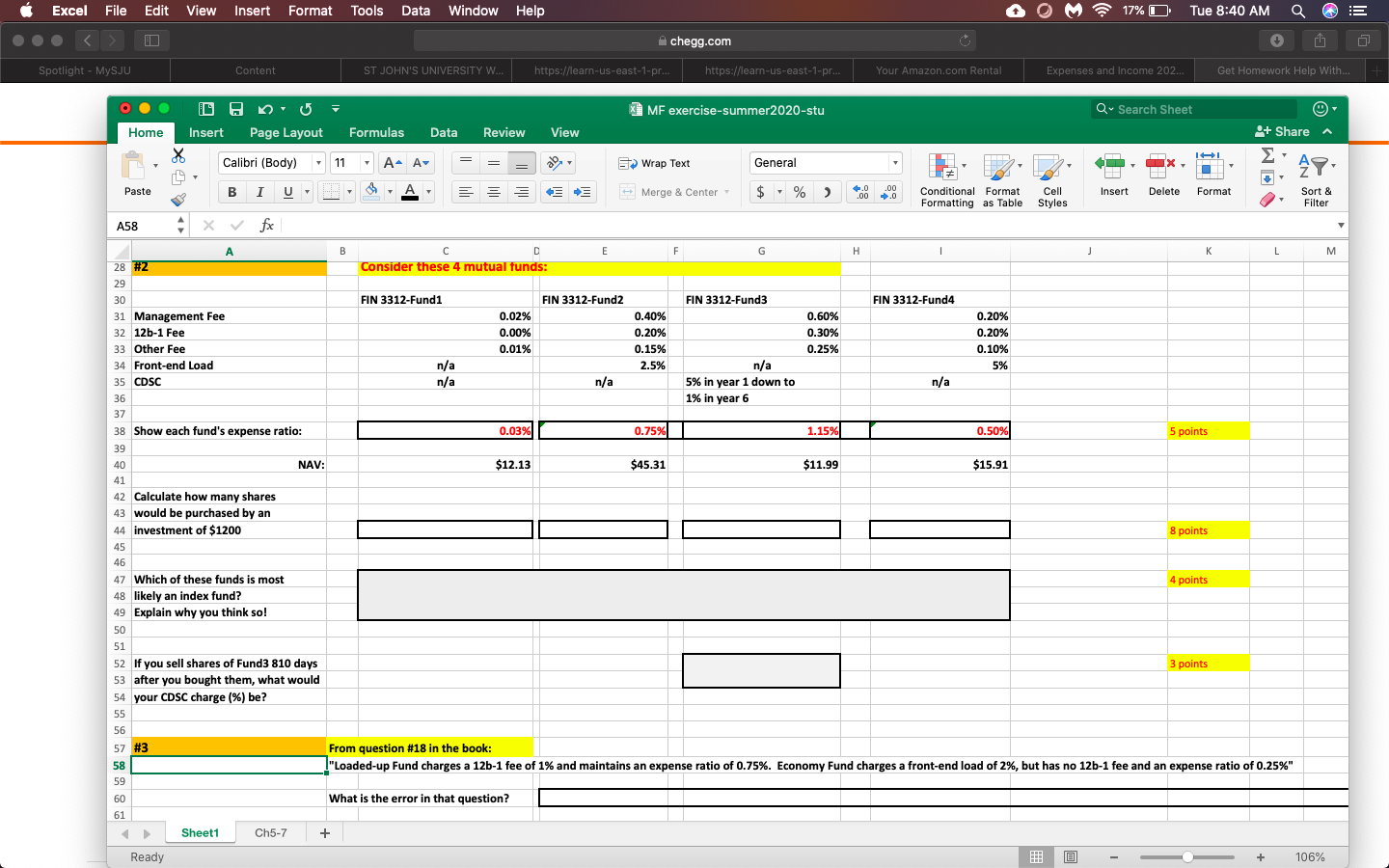Align text to middle of cell
The height and width of the screenshot is (868, 1389).
(494, 163)
